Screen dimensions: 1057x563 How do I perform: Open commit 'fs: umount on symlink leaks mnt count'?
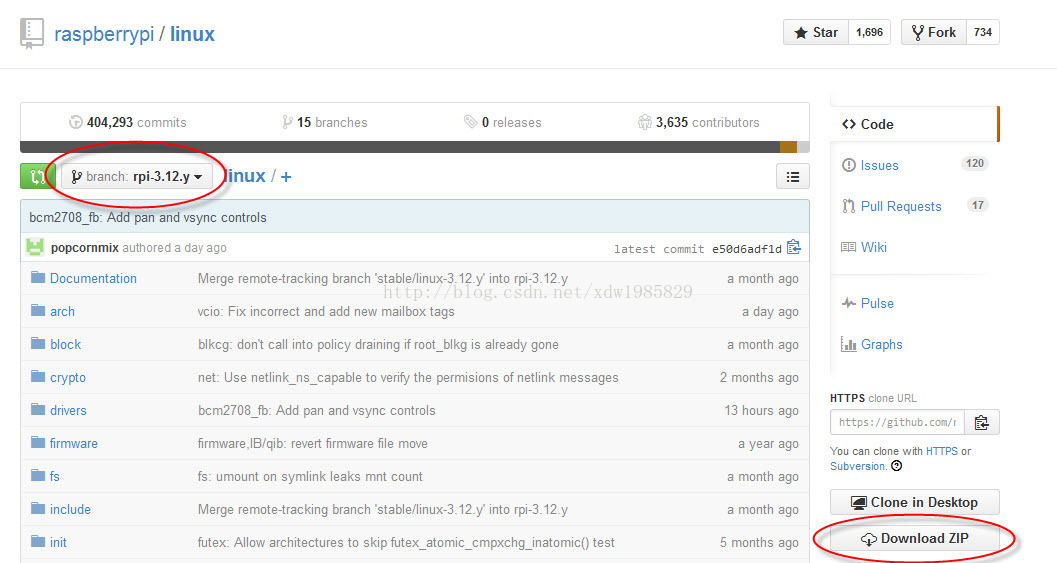[310, 477]
